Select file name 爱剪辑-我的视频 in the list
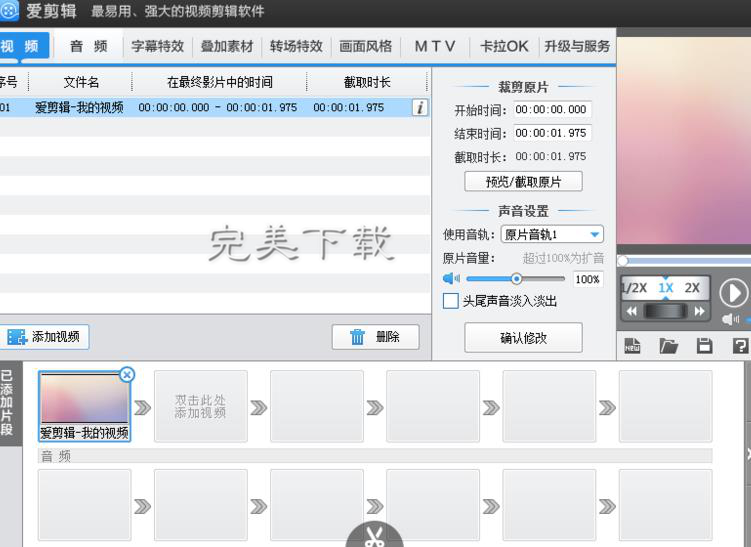The width and height of the screenshot is (751, 547). (79, 107)
